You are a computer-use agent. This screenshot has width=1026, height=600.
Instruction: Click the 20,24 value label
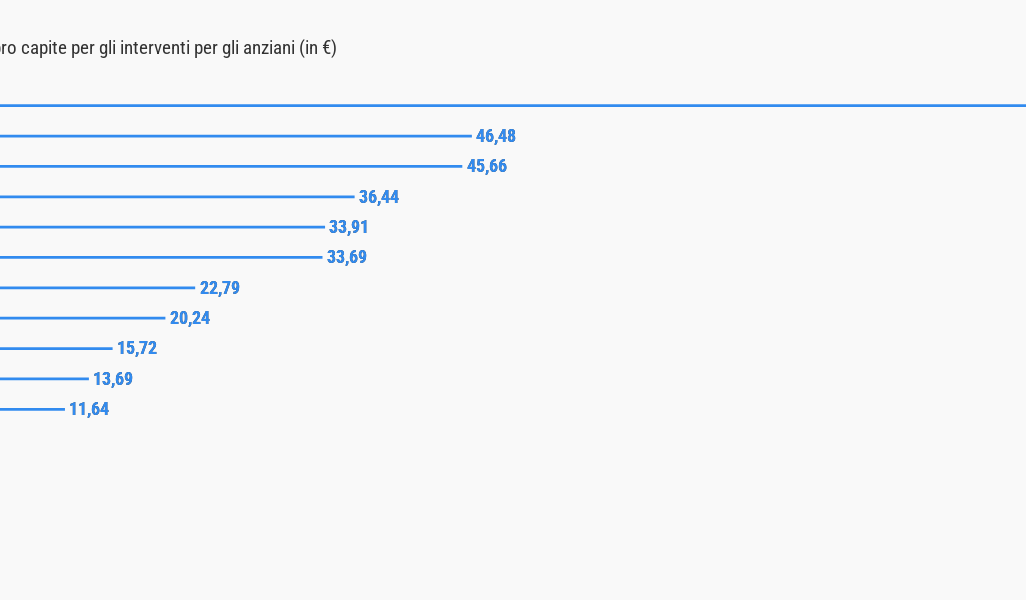[190, 318]
